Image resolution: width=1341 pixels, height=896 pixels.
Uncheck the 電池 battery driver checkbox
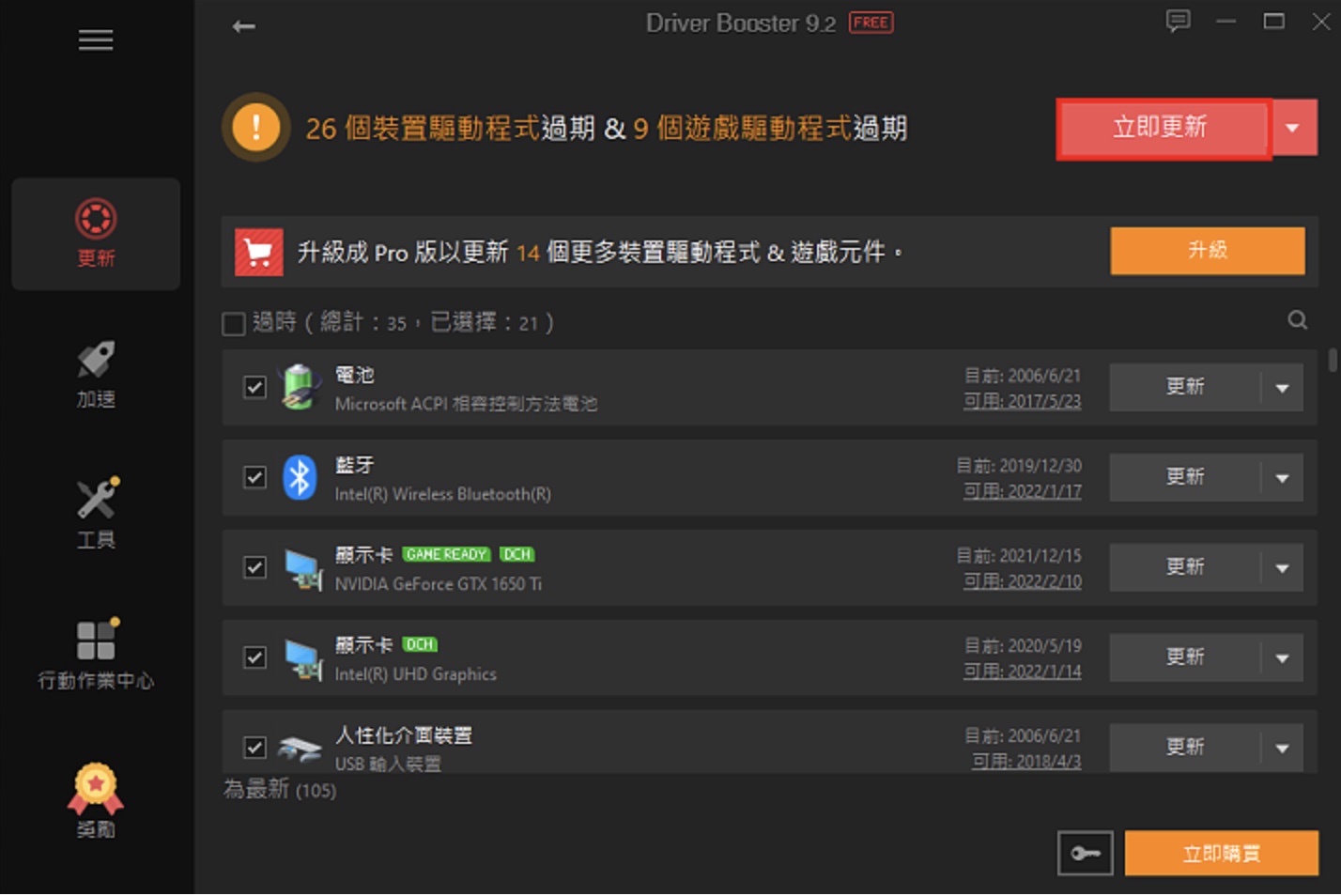tap(254, 387)
